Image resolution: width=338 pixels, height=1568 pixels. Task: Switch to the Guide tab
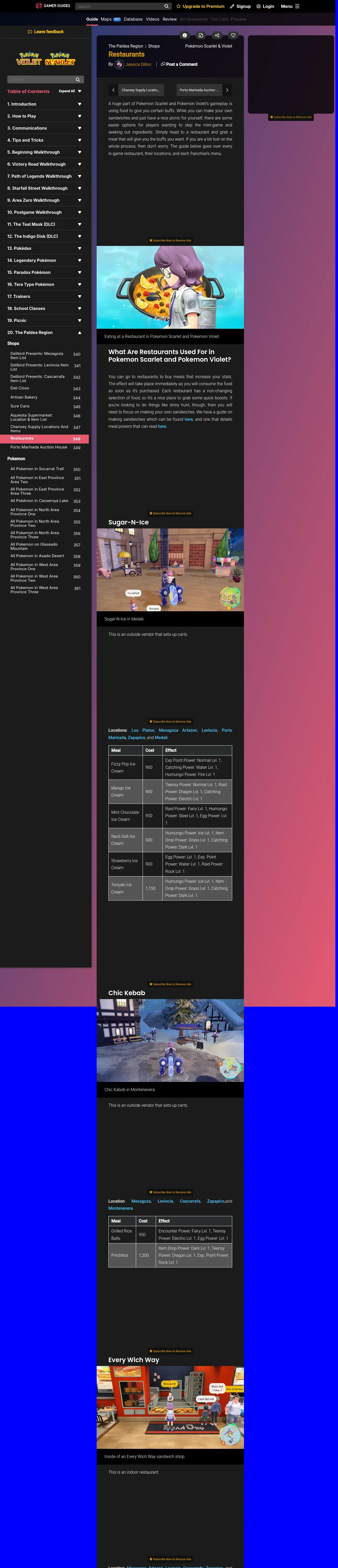92,19
